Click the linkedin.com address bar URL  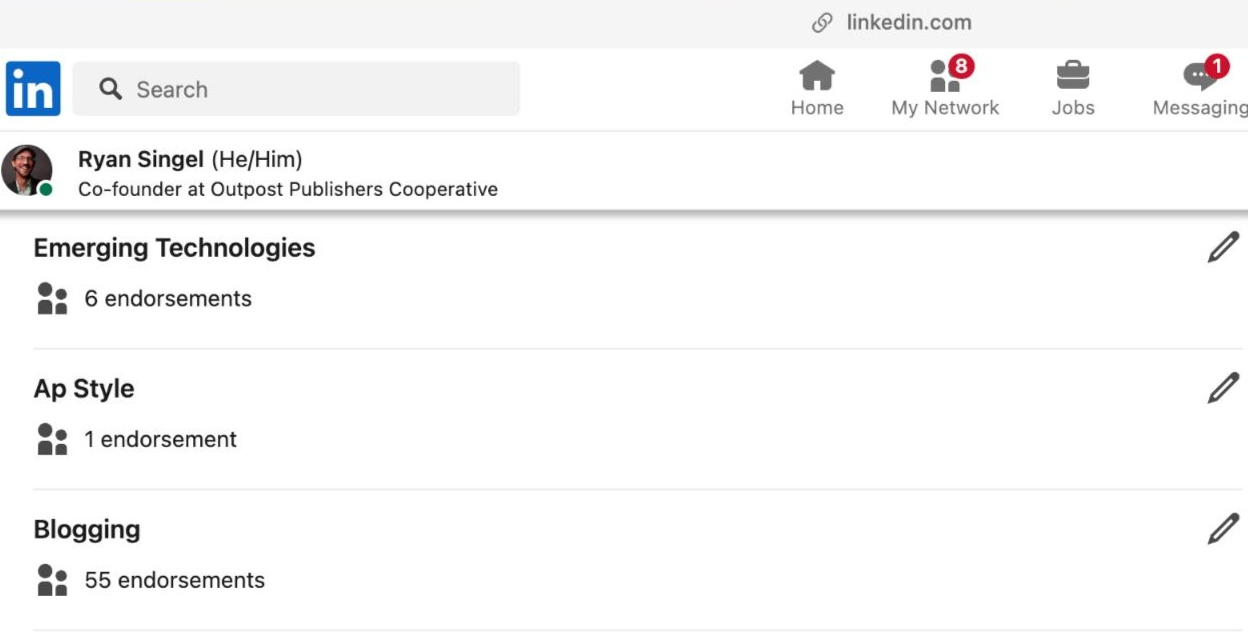pos(909,22)
